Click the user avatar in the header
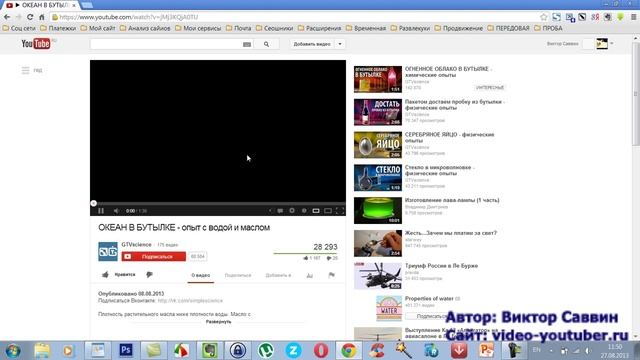 point(602,43)
